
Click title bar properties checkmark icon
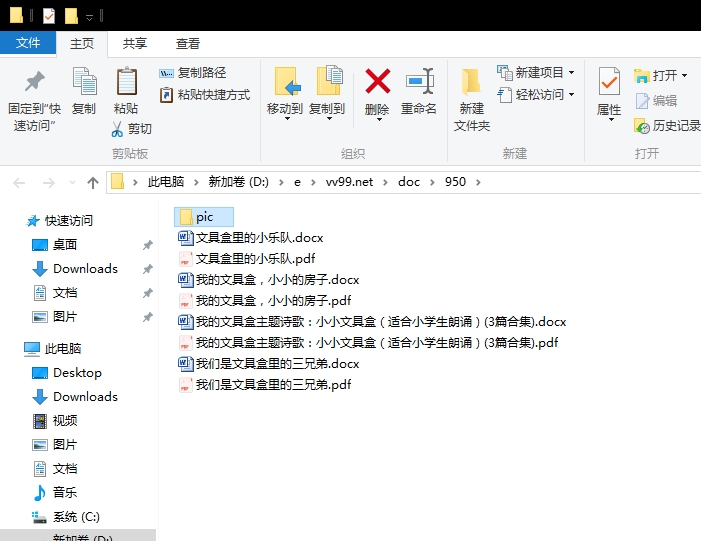(49, 16)
